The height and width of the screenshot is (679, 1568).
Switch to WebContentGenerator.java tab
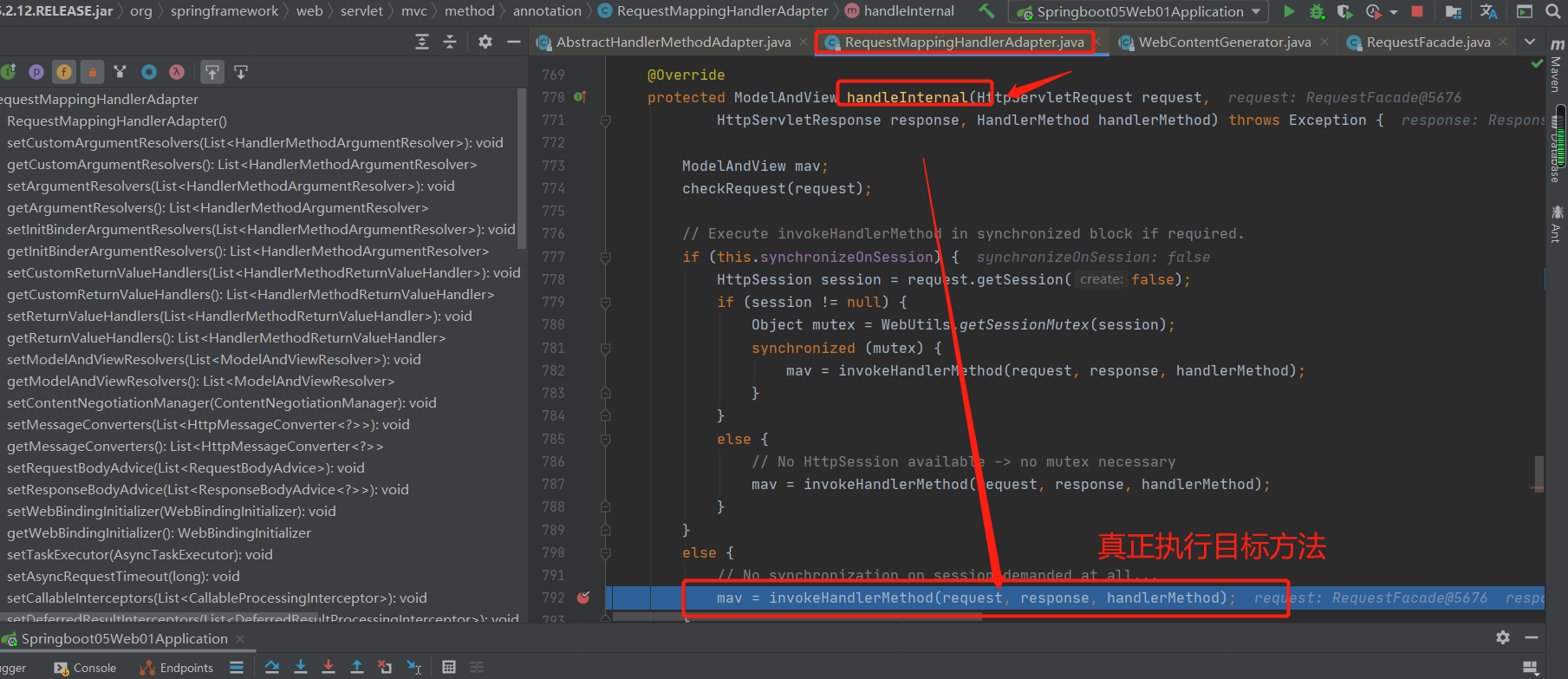click(1224, 42)
